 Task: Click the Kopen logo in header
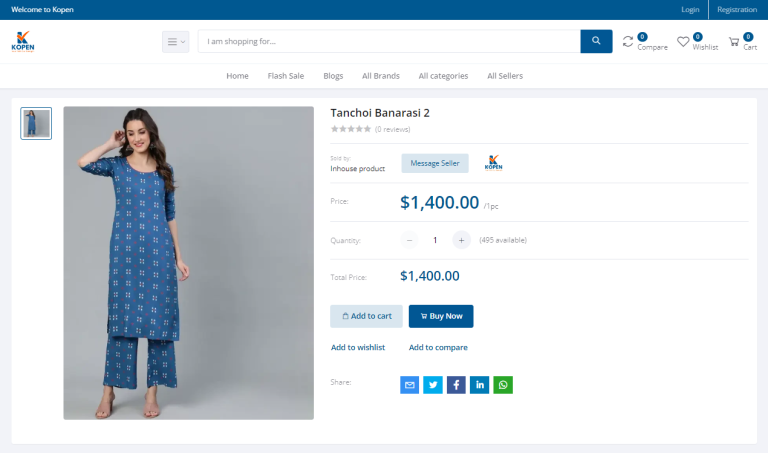(x=23, y=42)
